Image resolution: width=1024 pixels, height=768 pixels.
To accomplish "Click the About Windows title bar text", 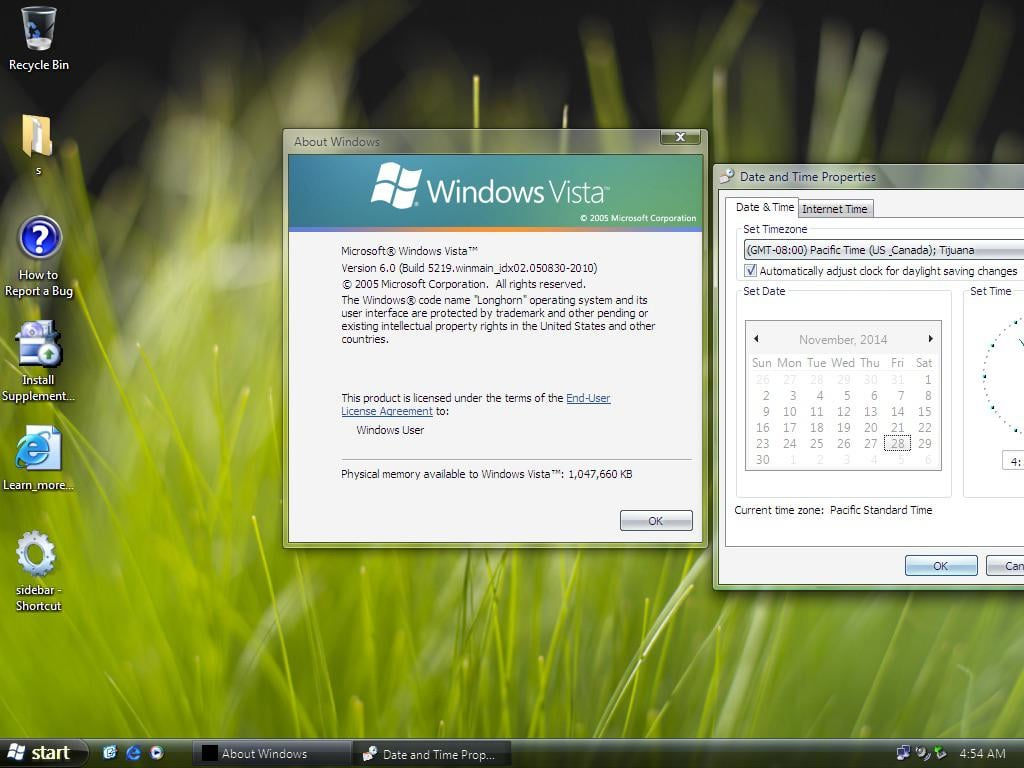I will pyautogui.click(x=336, y=141).
